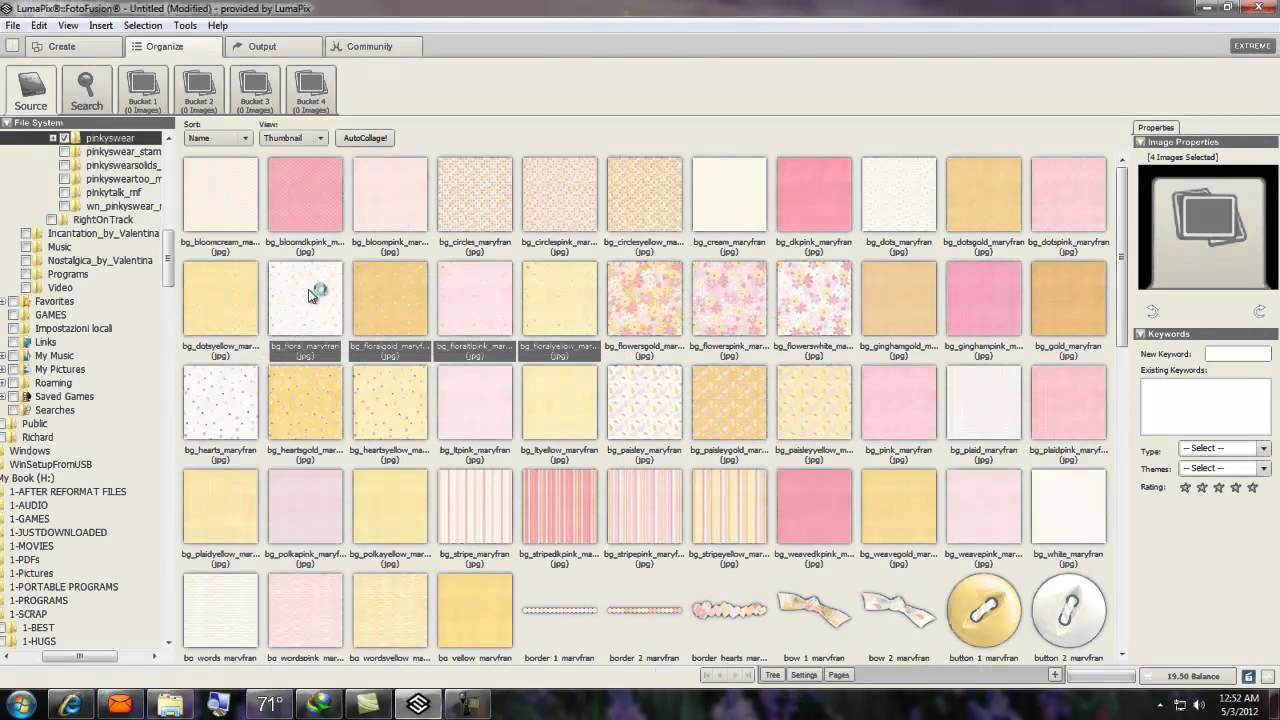
Task: Open the 71° weather taskbar item
Action: (x=270, y=704)
